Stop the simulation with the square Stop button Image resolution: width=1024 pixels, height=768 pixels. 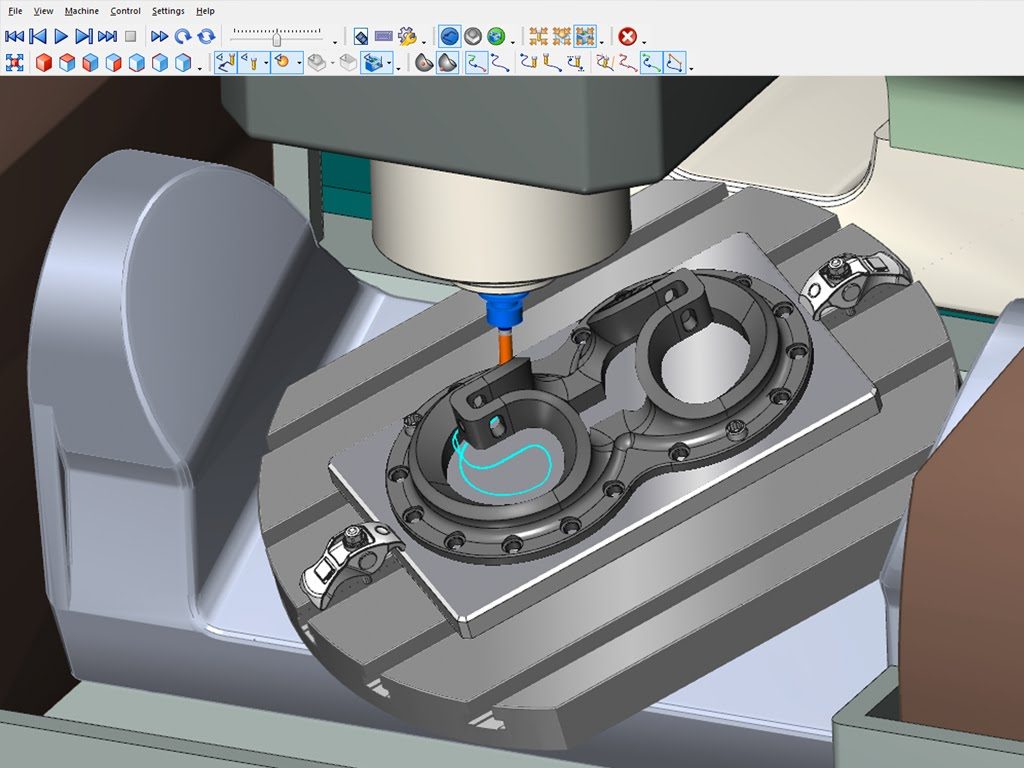(130, 37)
